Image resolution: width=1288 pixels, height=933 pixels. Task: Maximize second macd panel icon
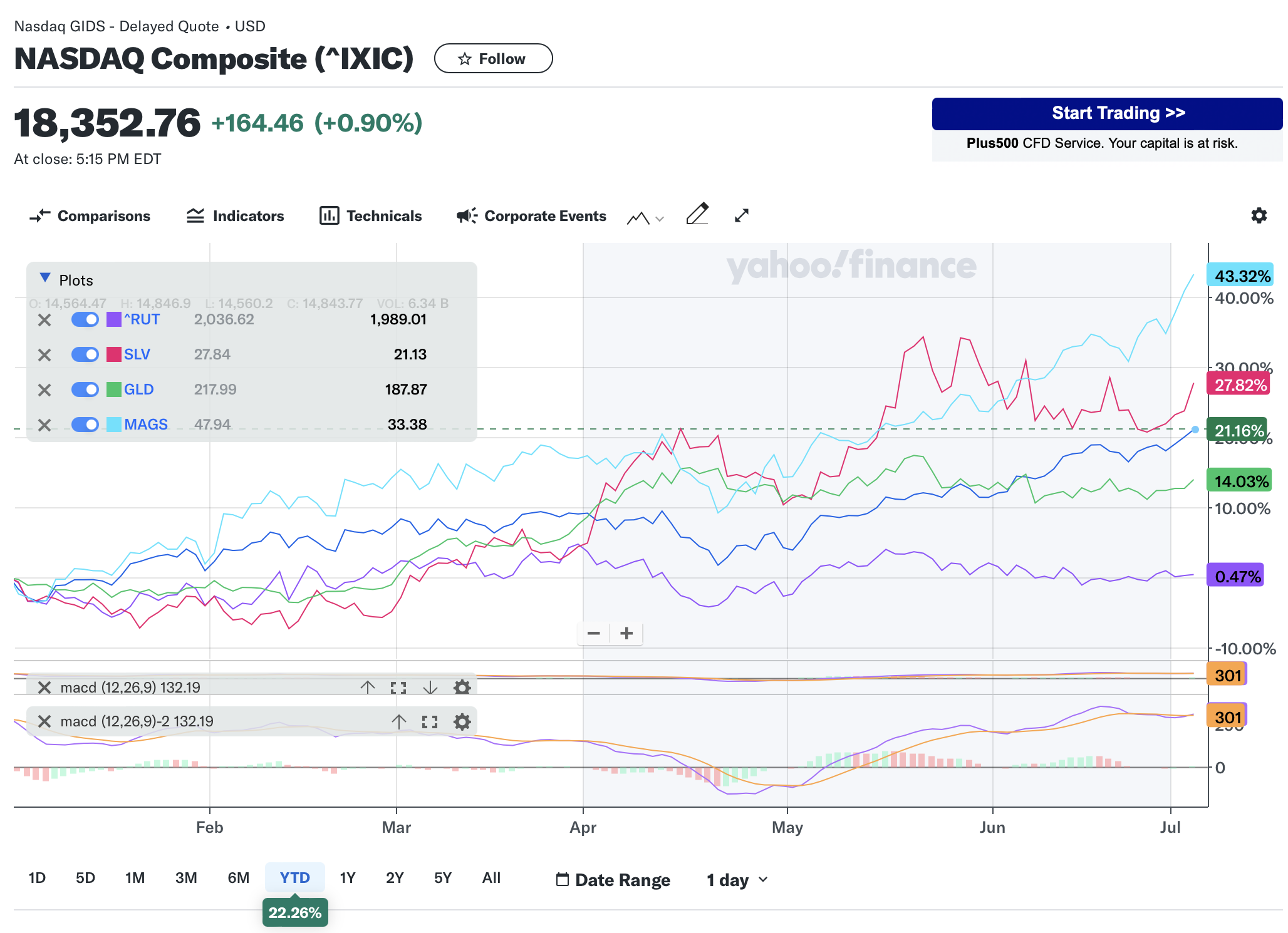[430, 722]
